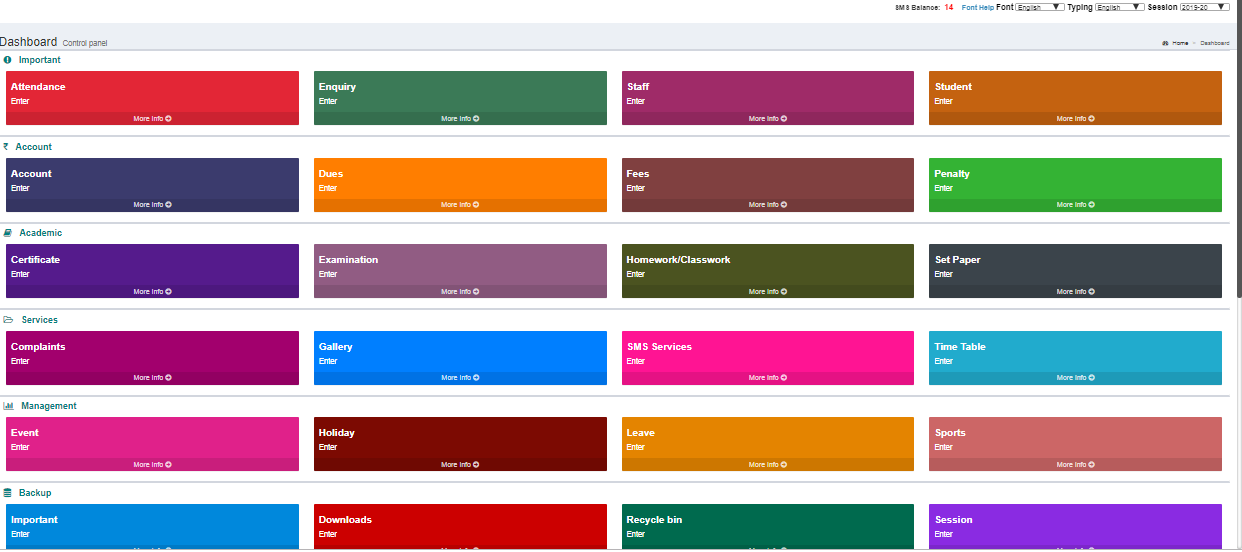Select More Info on the Examination card
Image resolution: width=1242 pixels, height=552 pixels.
pos(459,292)
